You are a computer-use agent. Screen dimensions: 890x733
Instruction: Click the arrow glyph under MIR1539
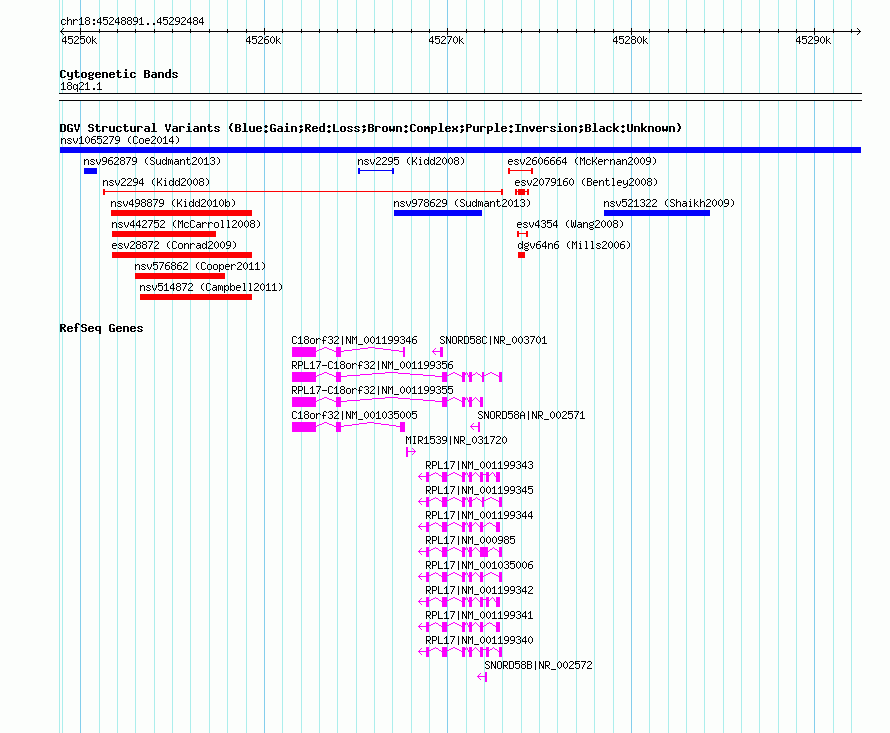[411, 452]
